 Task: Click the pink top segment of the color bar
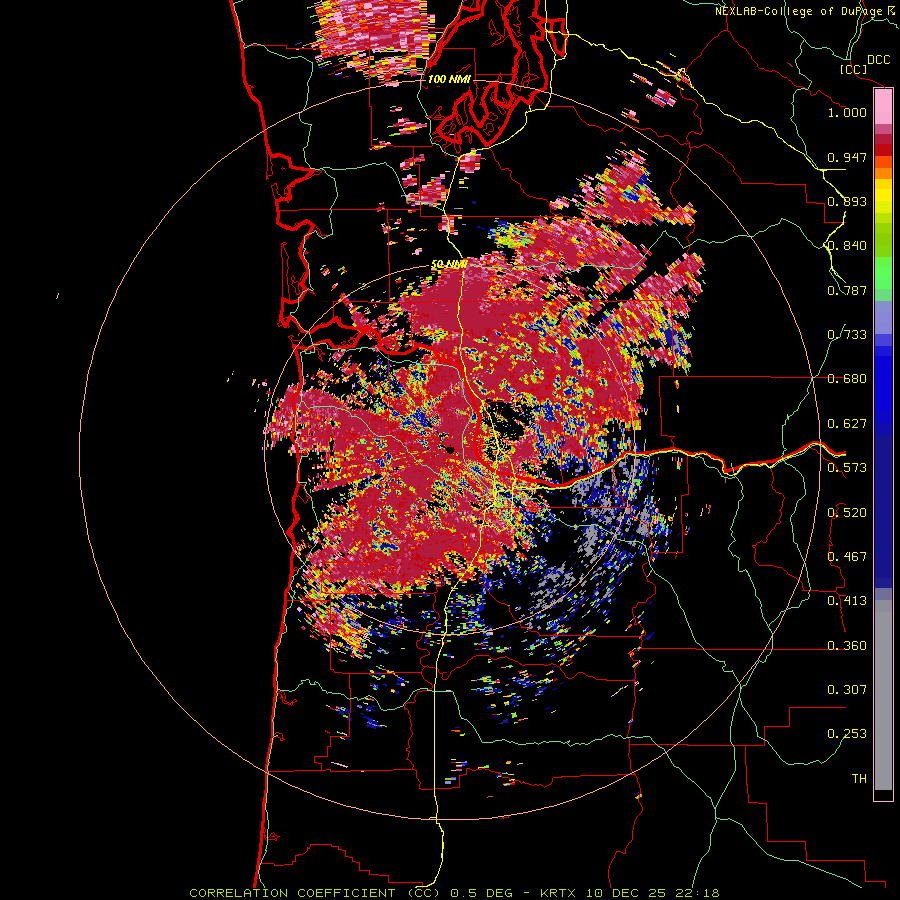(x=883, y=107)
